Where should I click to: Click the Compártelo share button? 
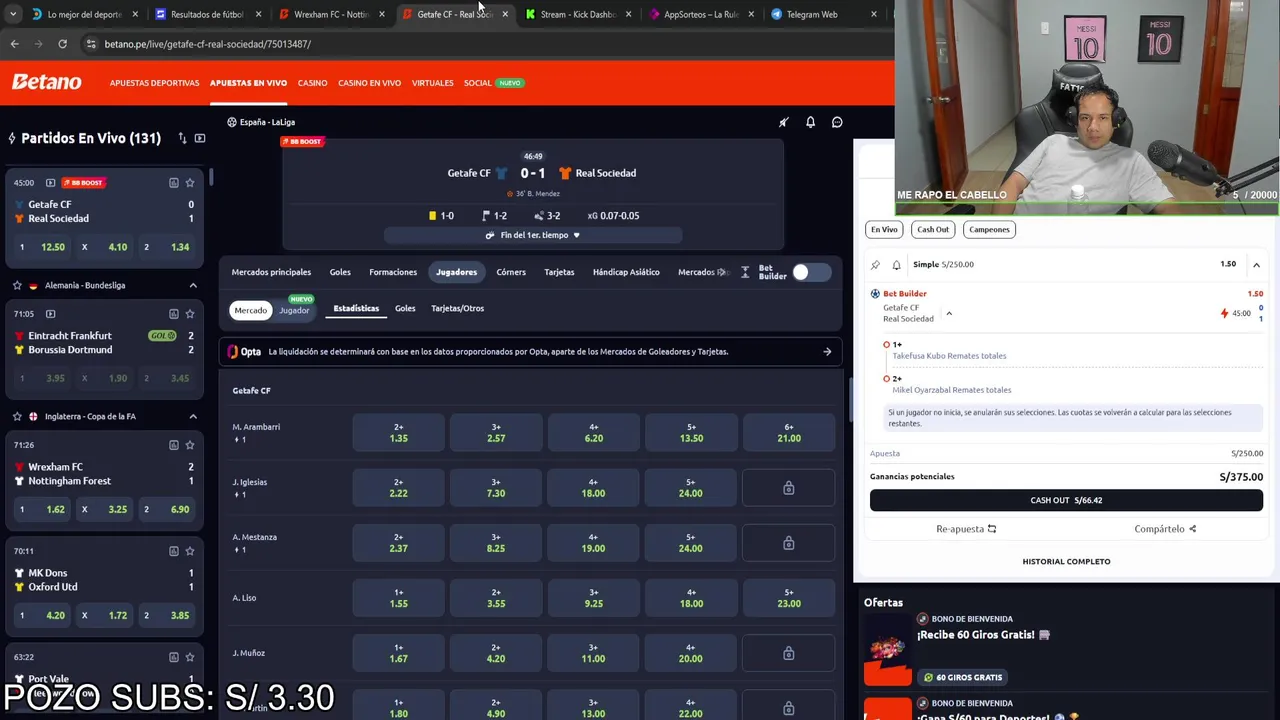tap(1165, 529)
